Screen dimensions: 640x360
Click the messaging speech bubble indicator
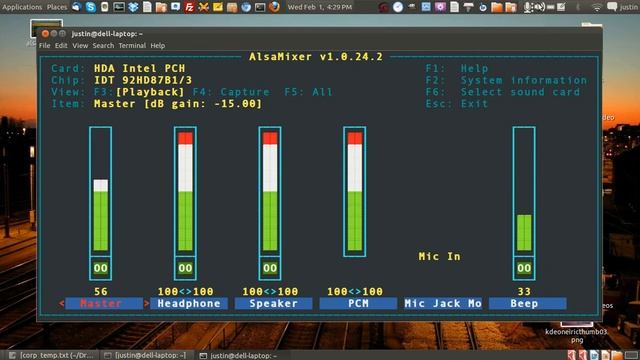pos(612,7)
